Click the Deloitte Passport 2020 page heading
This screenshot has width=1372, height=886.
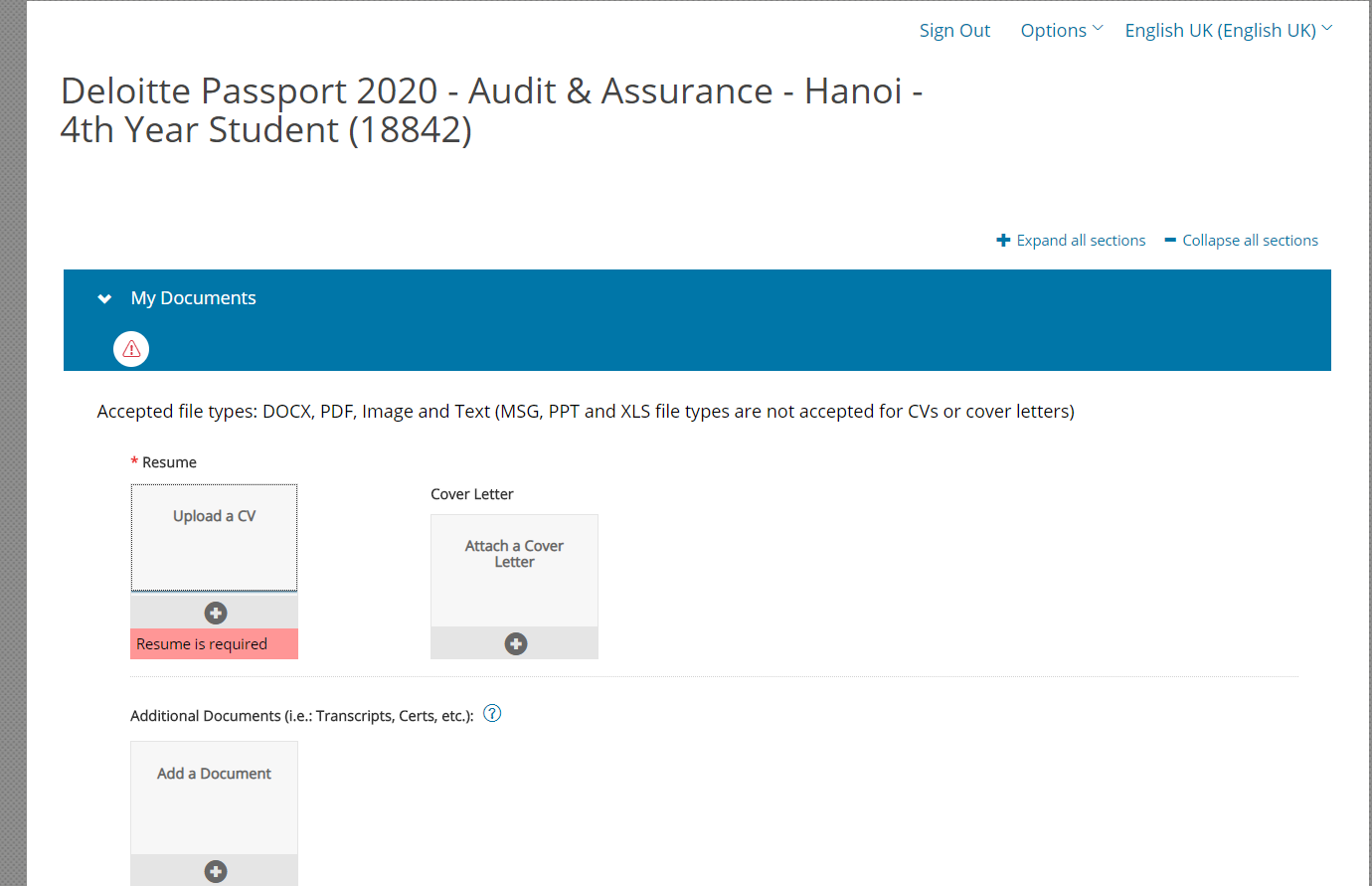tap(491, 110)
